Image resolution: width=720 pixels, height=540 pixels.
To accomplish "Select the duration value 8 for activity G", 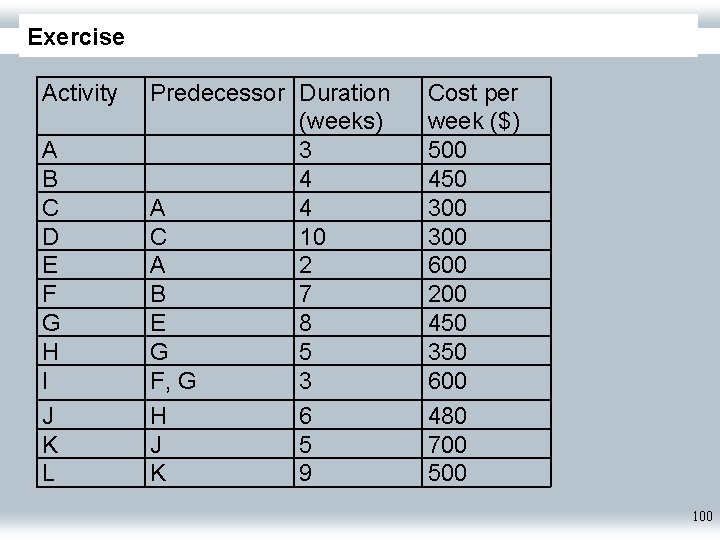I will coord(307,323).
